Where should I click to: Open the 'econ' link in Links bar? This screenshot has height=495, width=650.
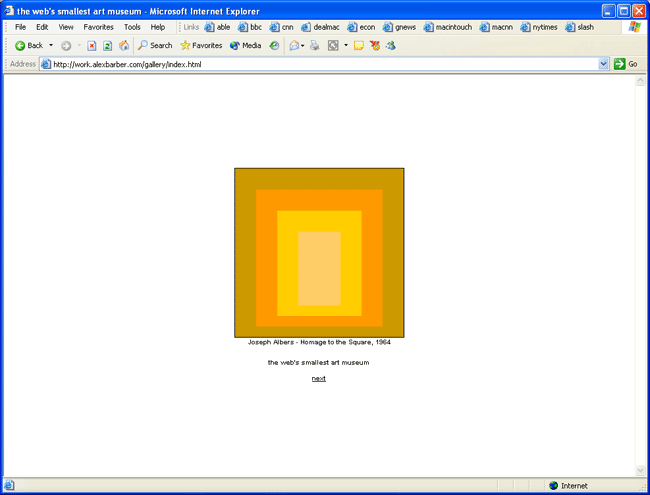coord(361,27)
